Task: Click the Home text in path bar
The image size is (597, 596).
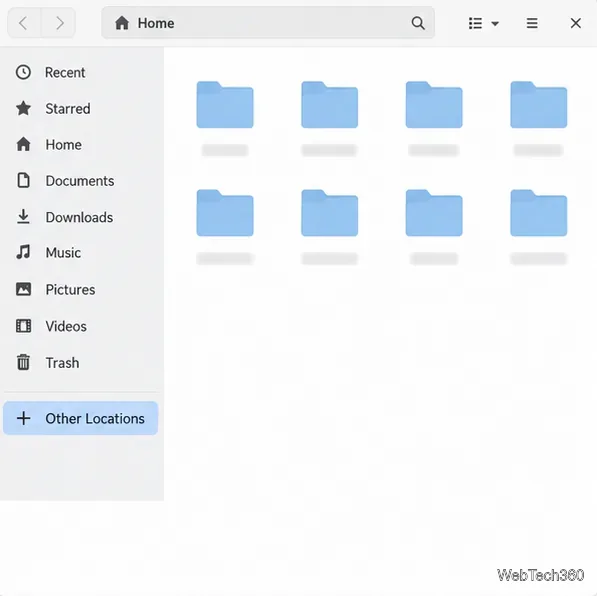Action: [156, 23]
